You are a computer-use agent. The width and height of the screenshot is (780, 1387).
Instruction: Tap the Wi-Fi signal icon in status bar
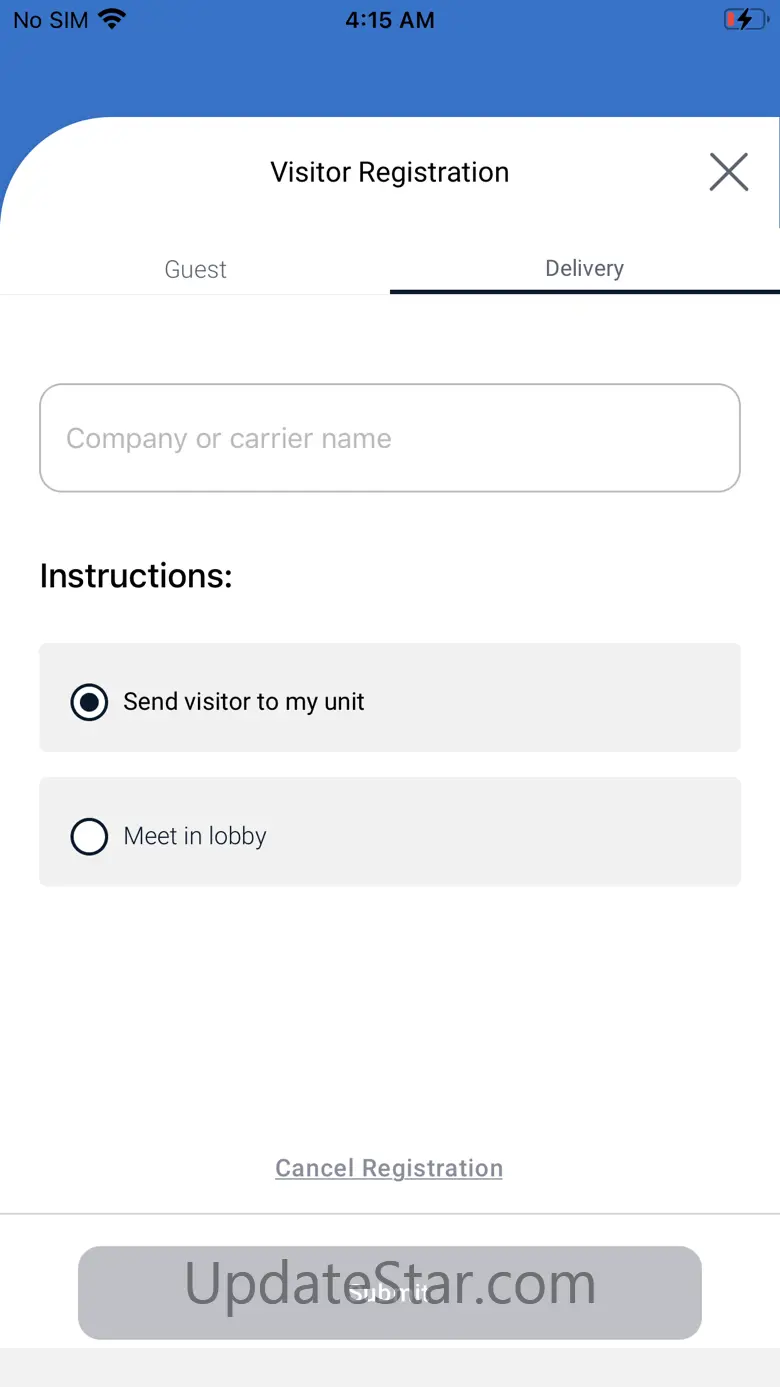(x=113, y=19)
